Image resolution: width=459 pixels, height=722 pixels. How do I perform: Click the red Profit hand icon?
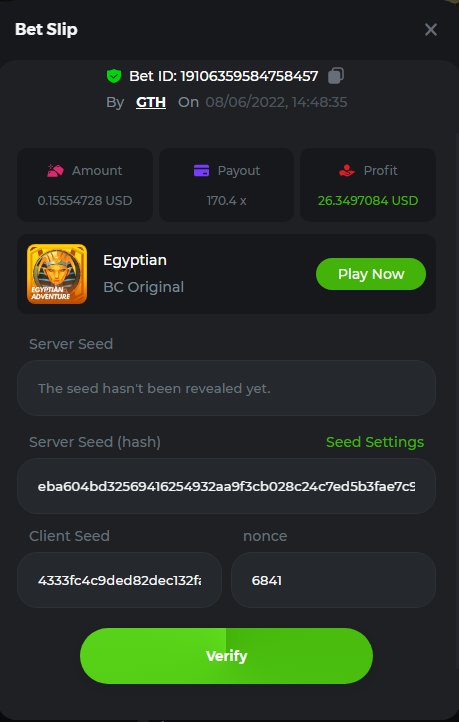coord(347,170)
